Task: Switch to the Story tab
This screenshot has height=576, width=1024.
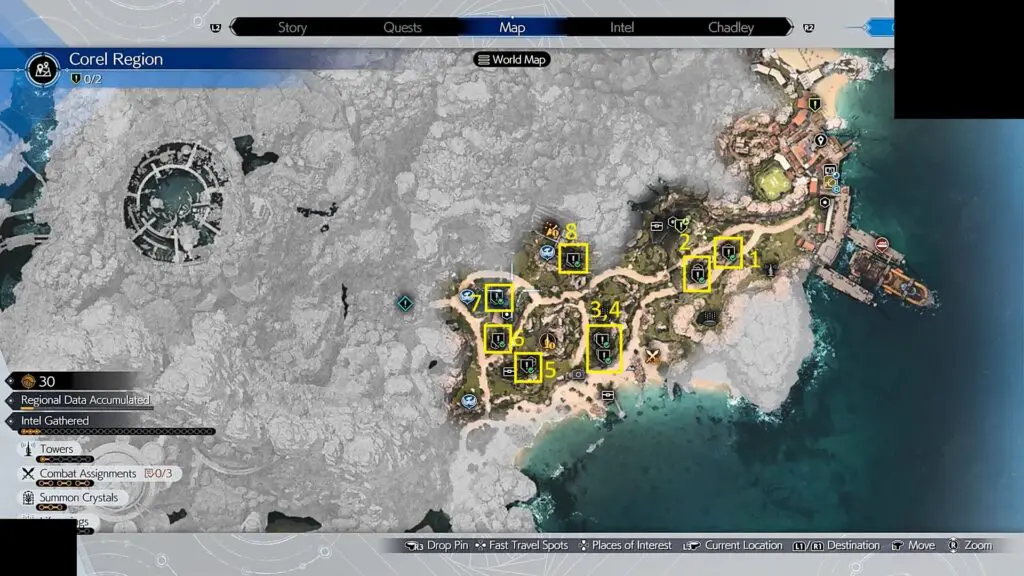Action: (292, 27)
